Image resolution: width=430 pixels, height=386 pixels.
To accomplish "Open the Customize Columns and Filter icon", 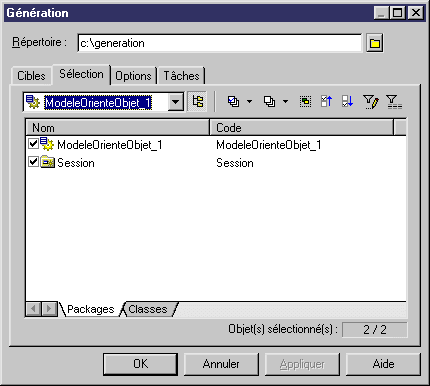I will point(371,102).
